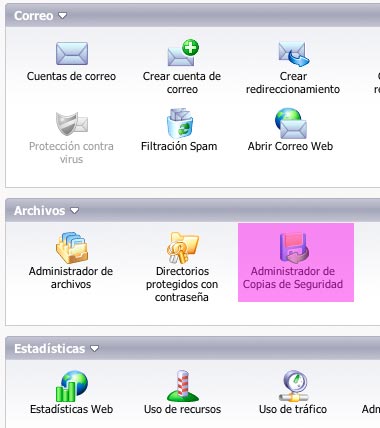The height and width of the screenshot is (428, 380).
Task: Click the Filtración Spam label
Action: pyautogui.click(x=179, y=146)
